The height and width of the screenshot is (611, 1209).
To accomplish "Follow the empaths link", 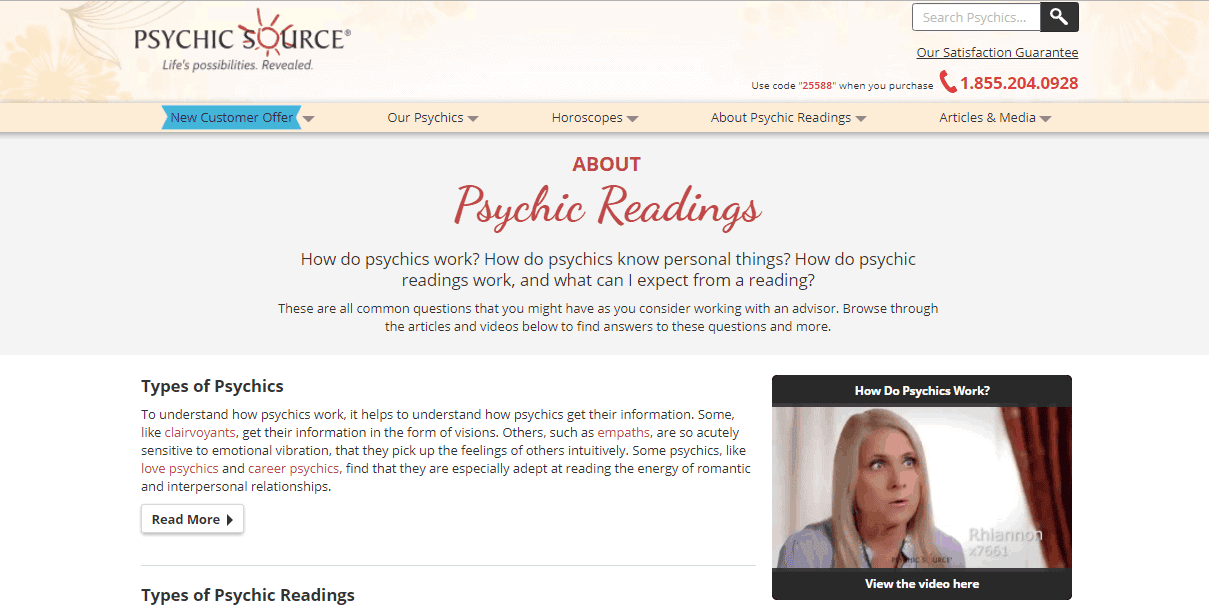I will point(625,433).
